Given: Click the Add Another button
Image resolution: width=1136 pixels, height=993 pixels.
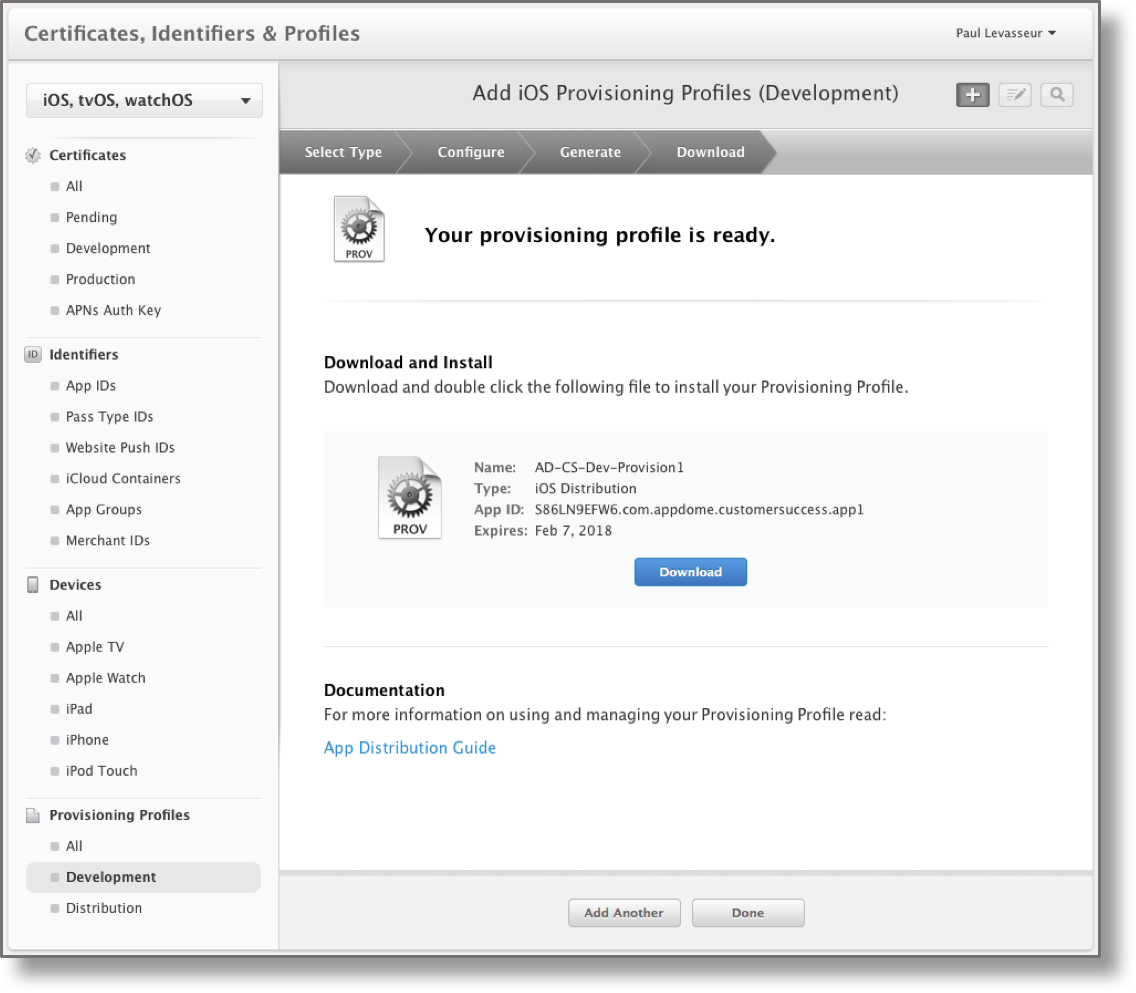Looking at the screenshot, I should pyautogui.click(x=624, y=913).
